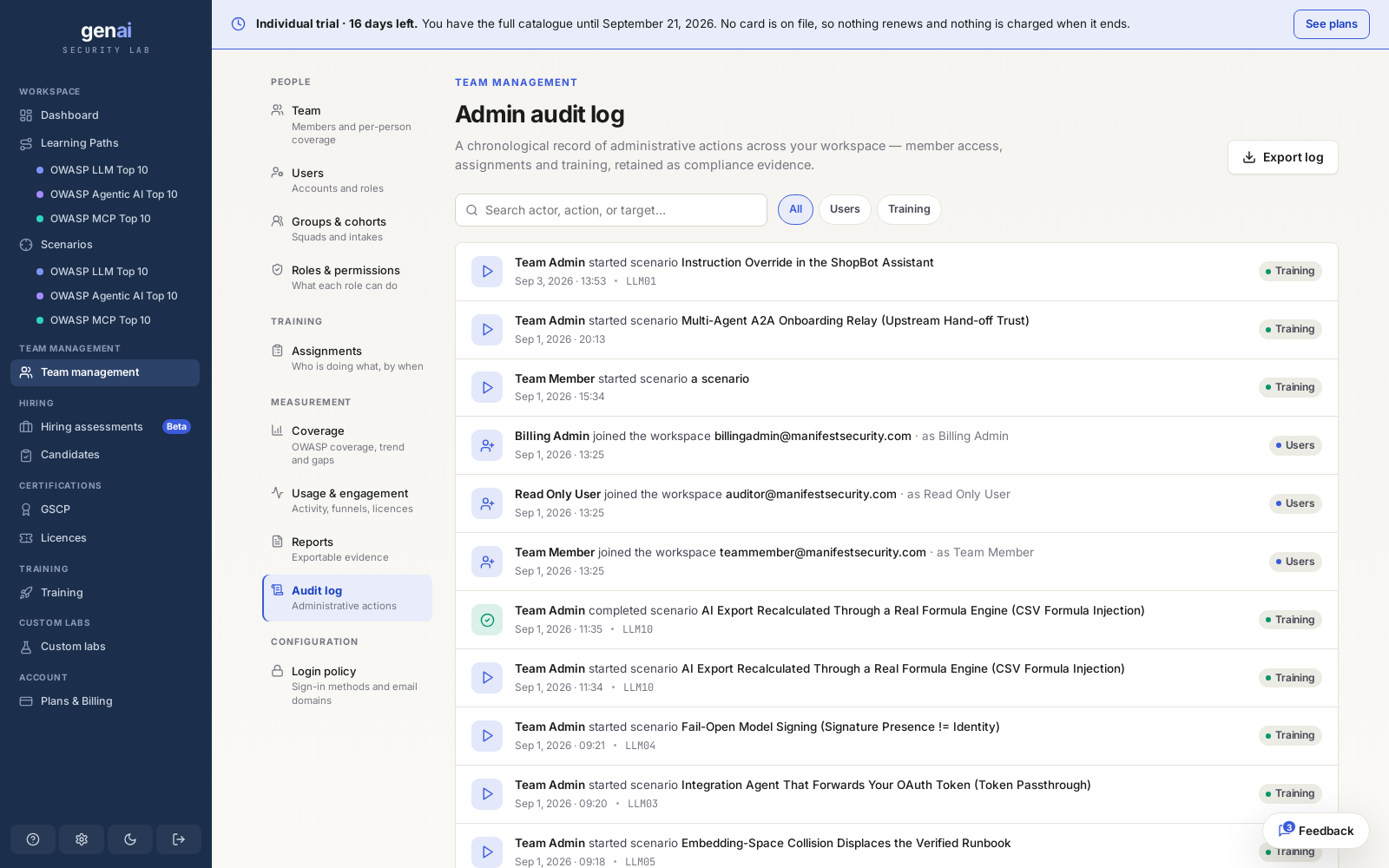
Task: Click the Plans & Billing card icon
Action: pyautogui.click(x=26, y=701)
